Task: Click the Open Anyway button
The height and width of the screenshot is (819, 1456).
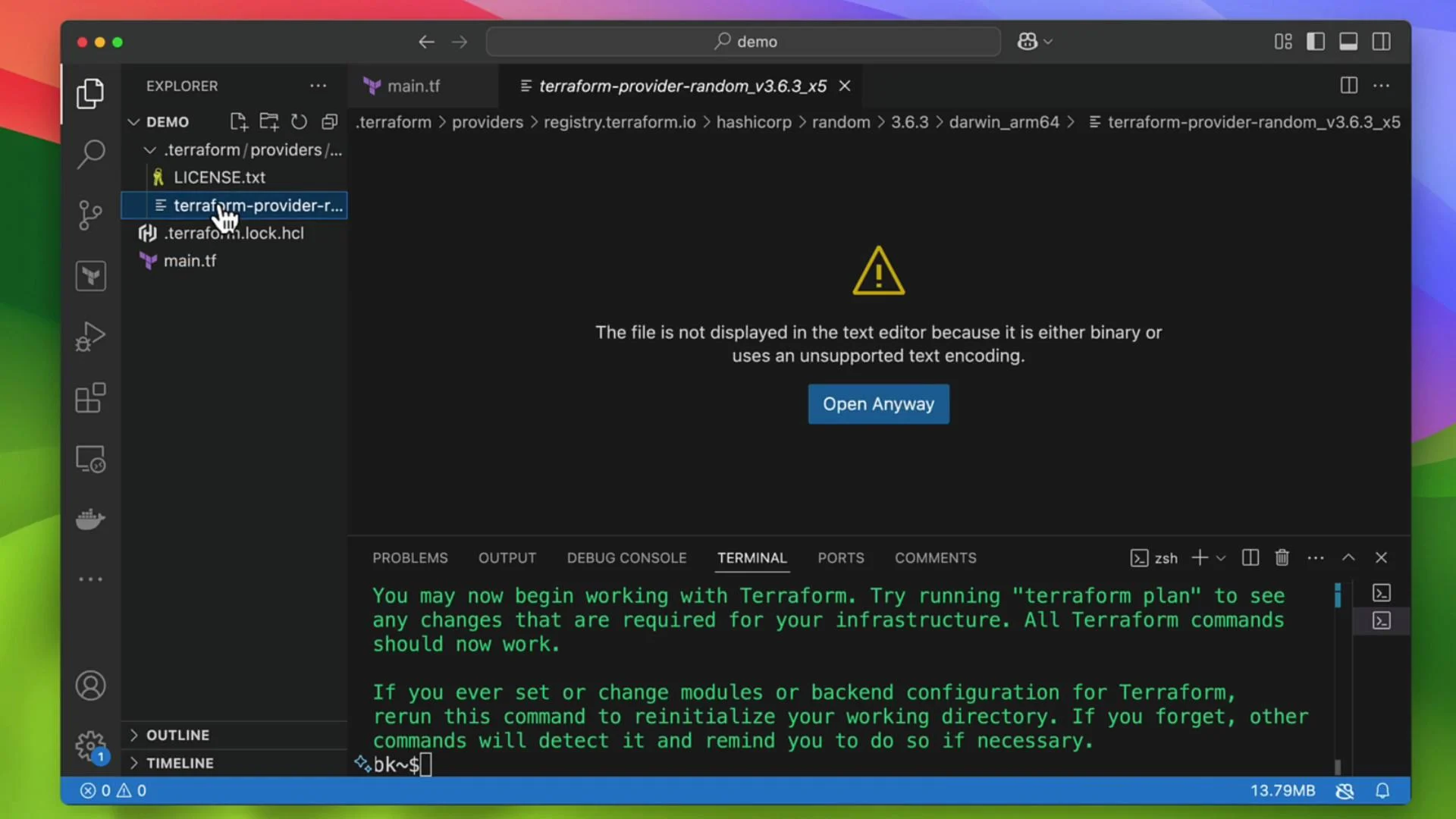Action: click(x=878, y=404)
